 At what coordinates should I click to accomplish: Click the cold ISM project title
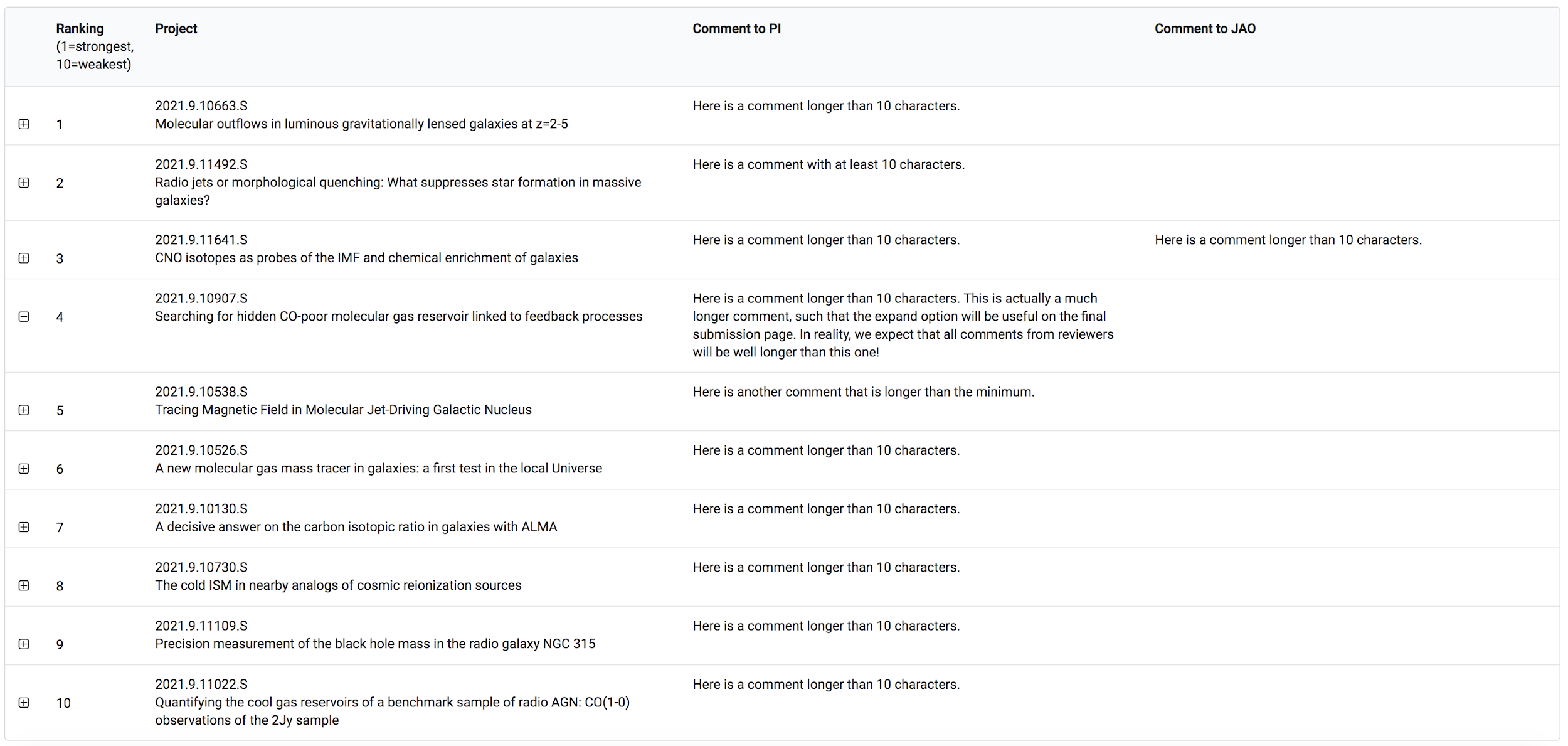[338, 585]
